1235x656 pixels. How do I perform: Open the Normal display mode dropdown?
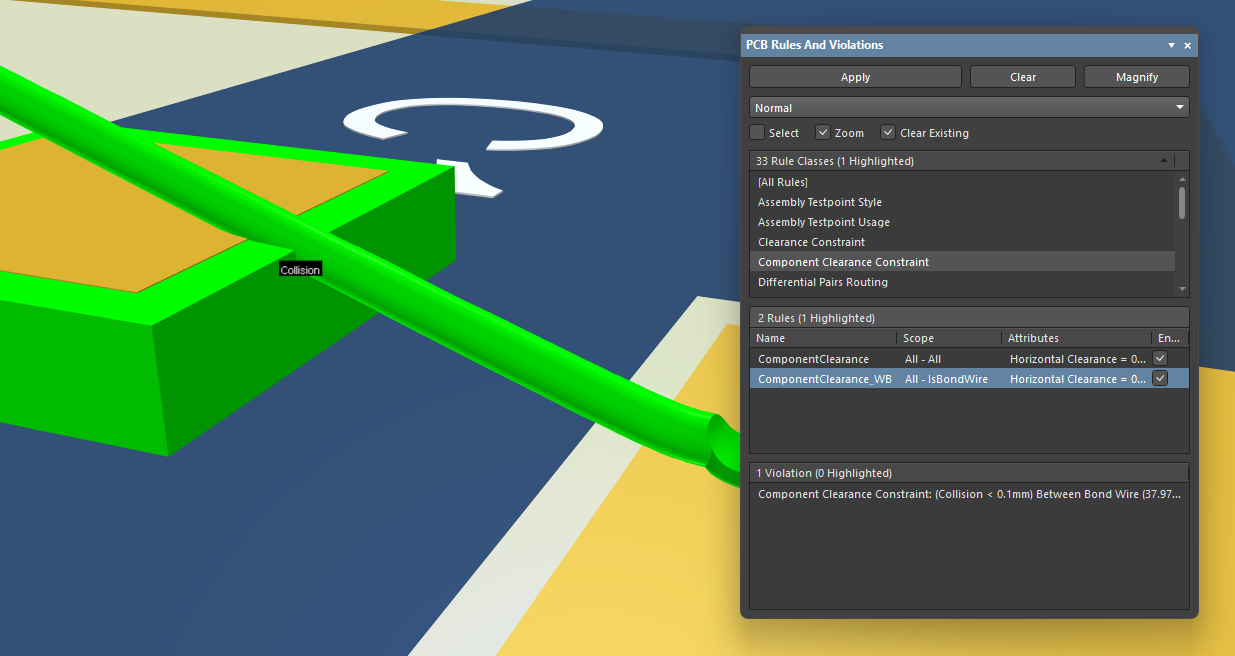1179,107
